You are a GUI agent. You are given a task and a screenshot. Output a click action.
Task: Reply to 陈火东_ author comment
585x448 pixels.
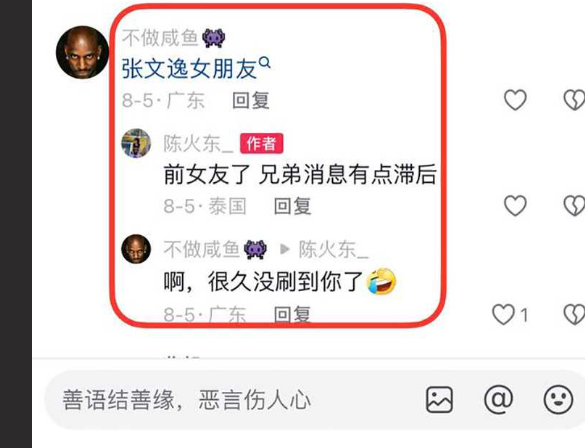292,206
